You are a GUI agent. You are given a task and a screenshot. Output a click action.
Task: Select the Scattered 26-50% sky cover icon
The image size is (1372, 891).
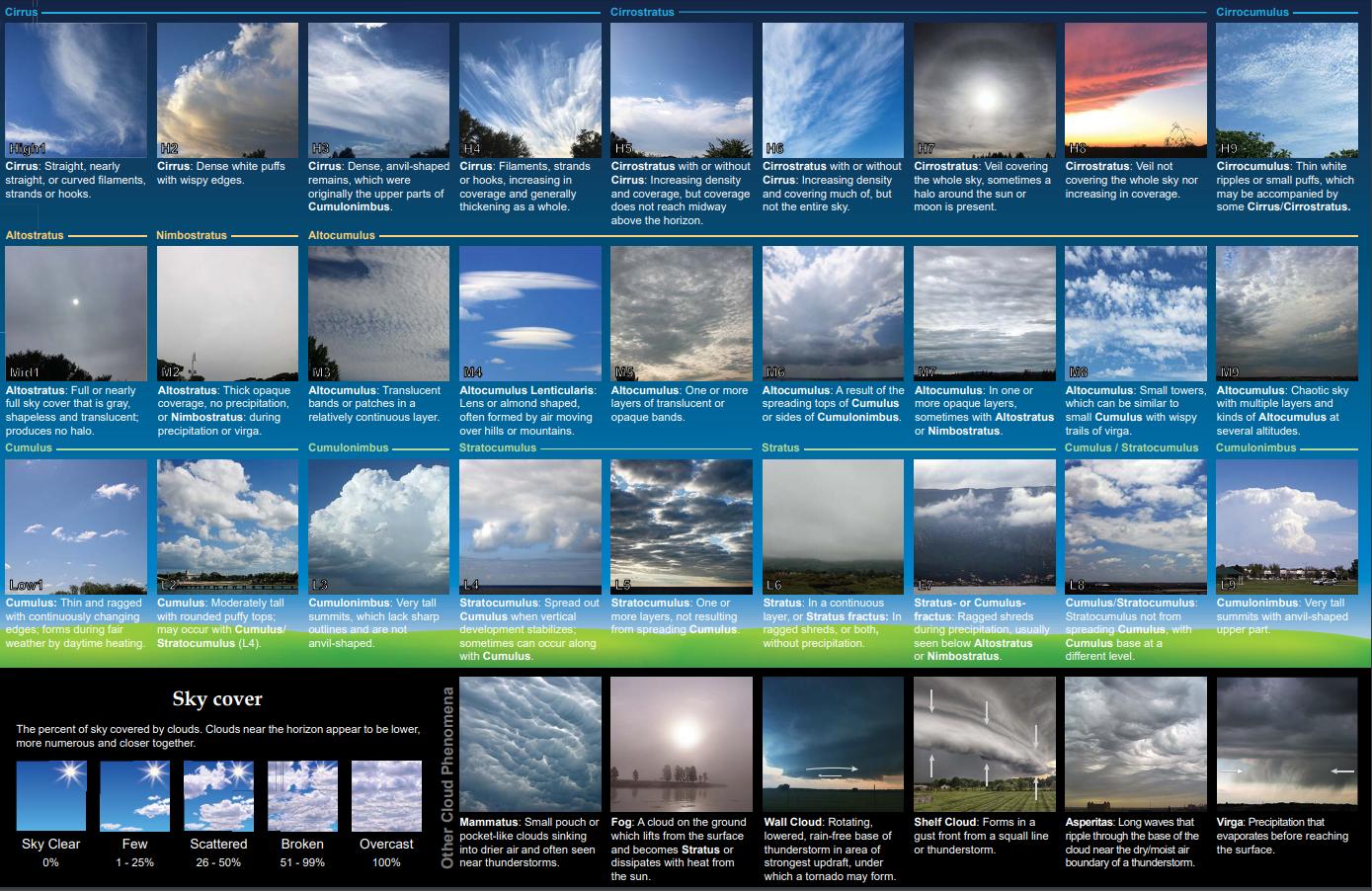point(217,795)
